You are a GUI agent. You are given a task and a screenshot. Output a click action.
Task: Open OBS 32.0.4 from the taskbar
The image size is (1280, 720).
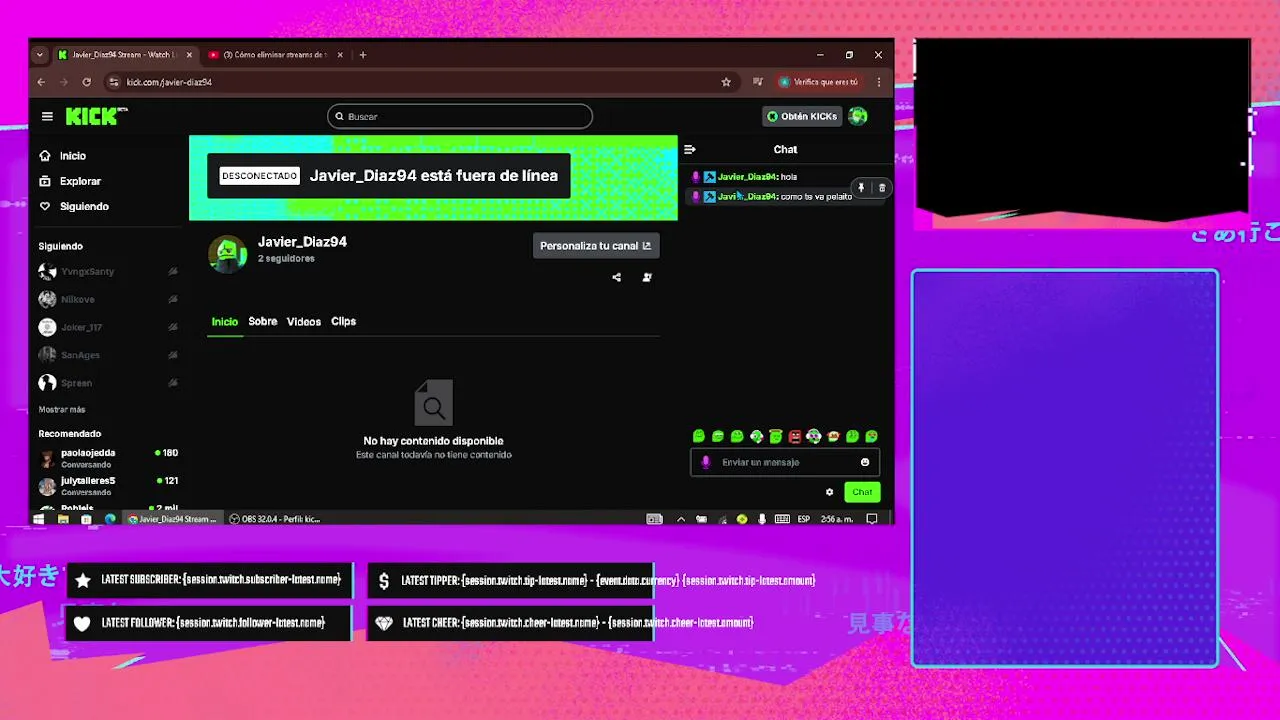275,519
